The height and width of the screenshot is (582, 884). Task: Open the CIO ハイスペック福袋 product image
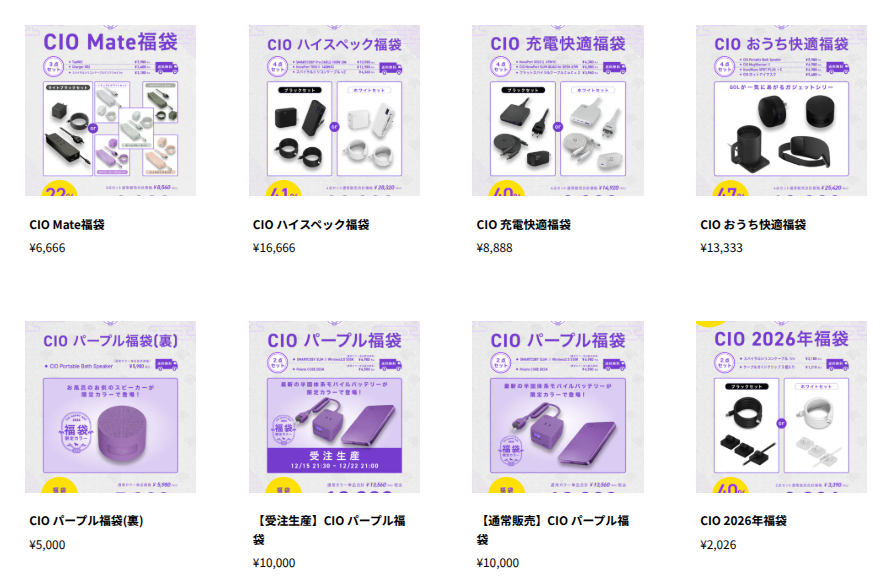coord(334,111)
